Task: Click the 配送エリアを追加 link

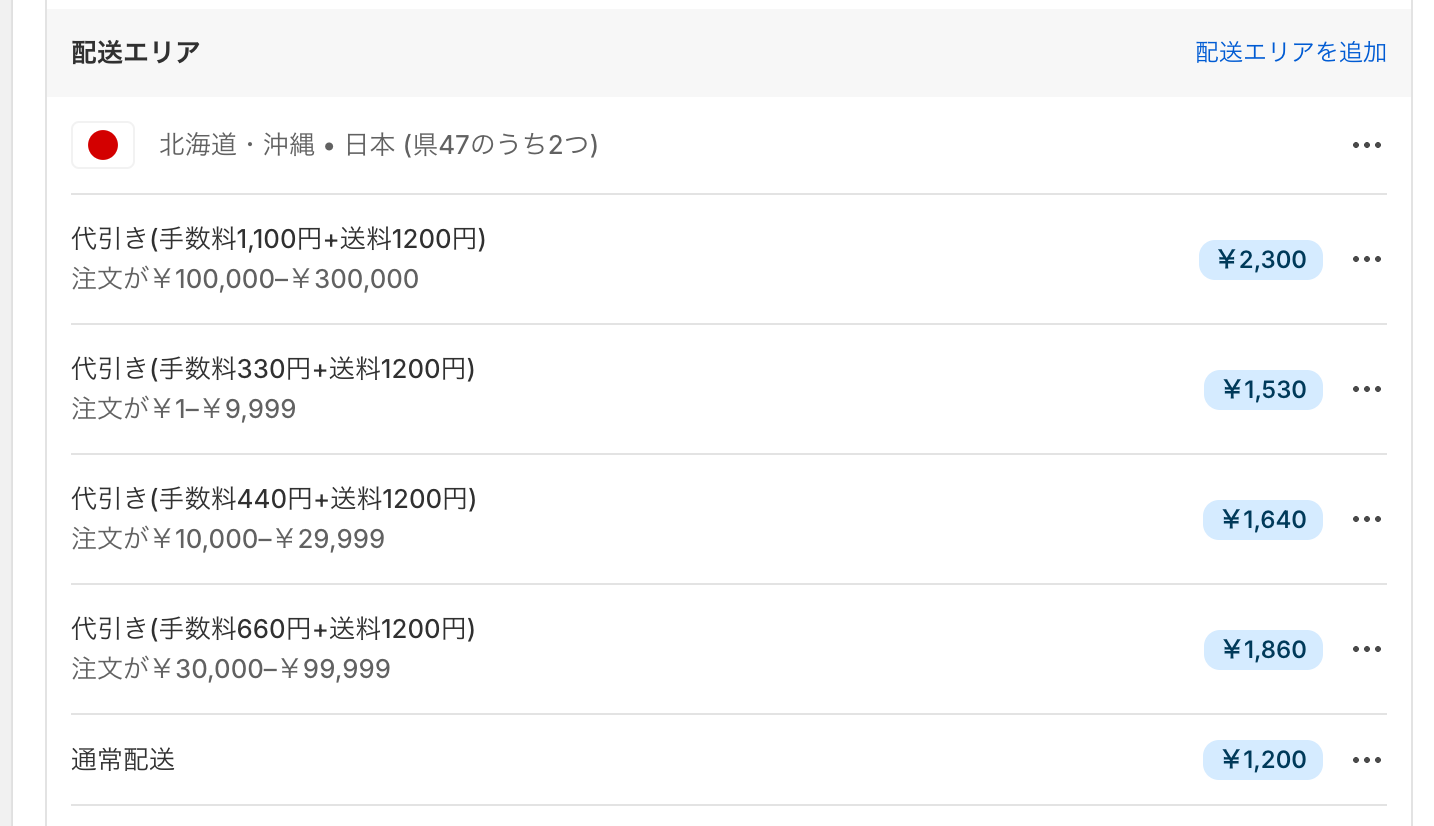Action: tap(1290, 53)
